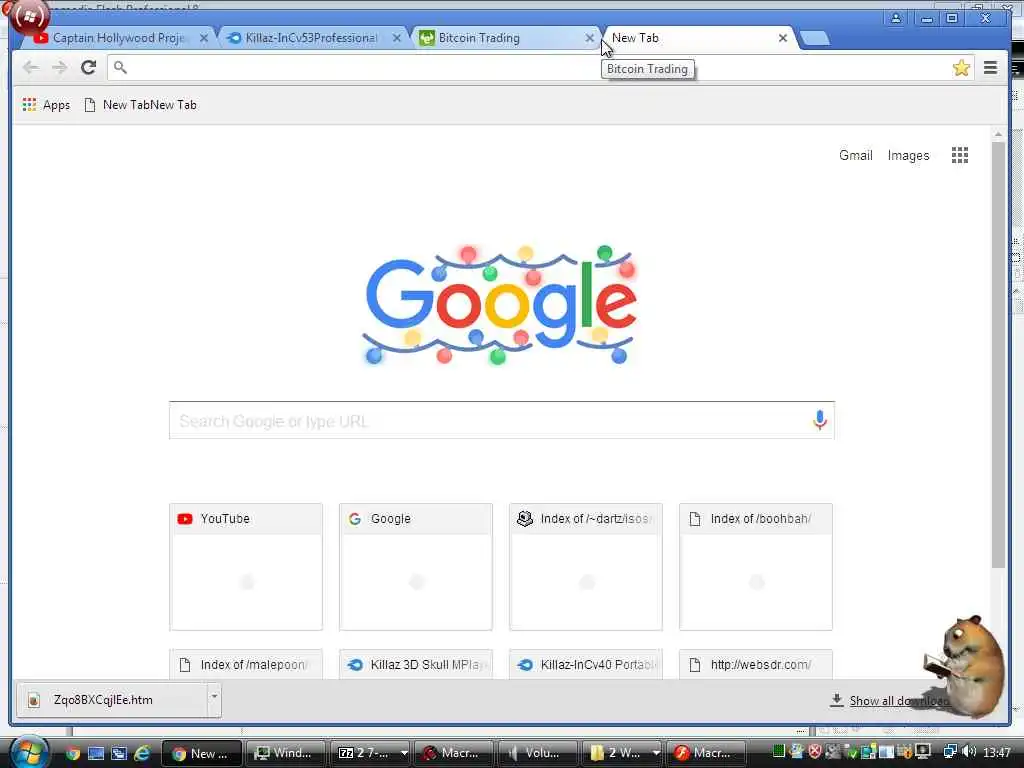Open the Killaz 3D Skull MPlayer tile

[x=416, y=664]
